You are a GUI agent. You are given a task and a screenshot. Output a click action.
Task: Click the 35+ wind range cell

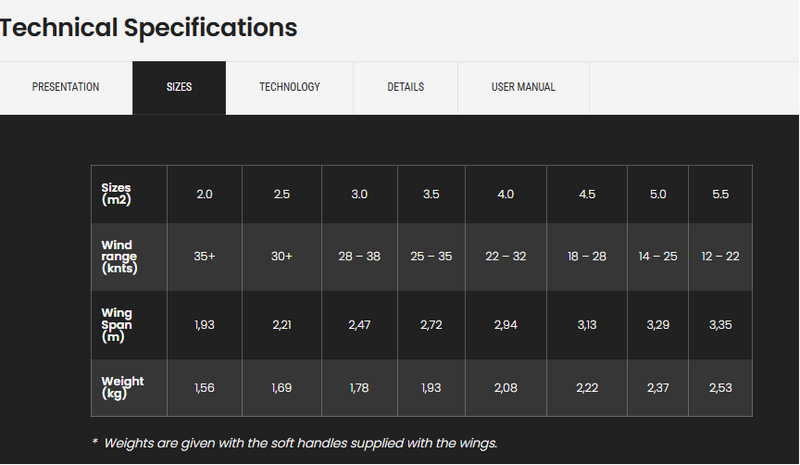pyautogui.click(x=204, y=256)
